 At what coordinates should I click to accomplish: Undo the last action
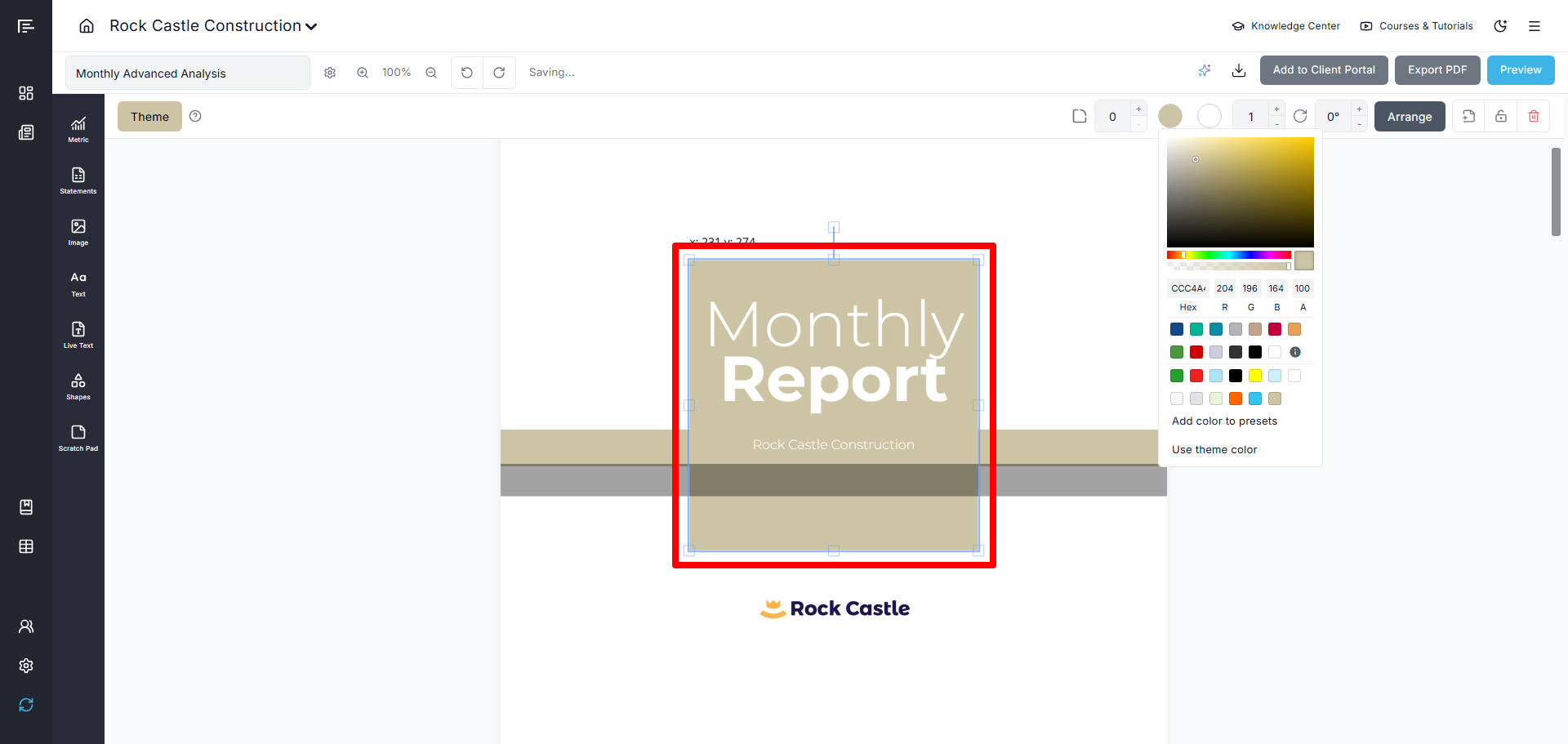pyautogui.click(x=467, y=73)
